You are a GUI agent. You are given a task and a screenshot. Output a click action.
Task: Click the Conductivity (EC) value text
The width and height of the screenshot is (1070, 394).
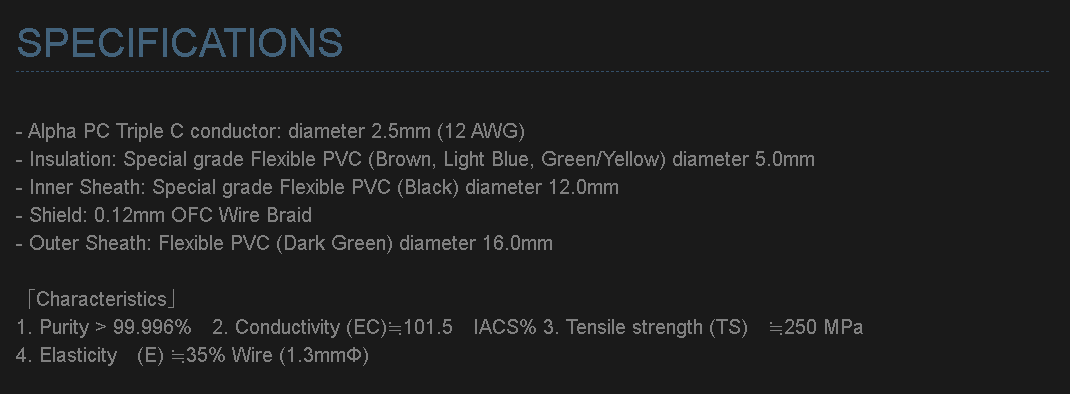[x=332, y=327]
